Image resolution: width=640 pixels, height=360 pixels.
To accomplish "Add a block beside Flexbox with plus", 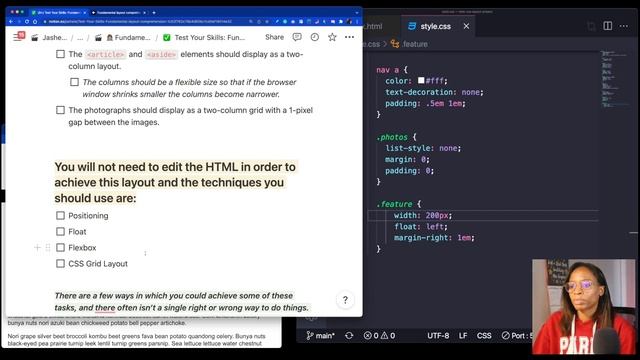I will coord(37,248).
